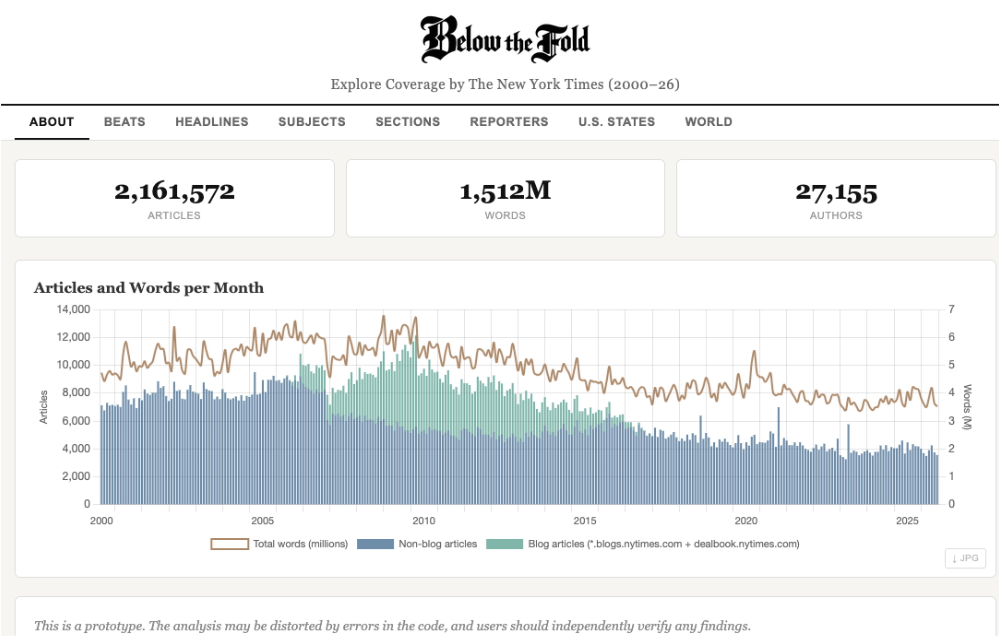Open the SECTIONS tab
The height and width of the screenshot is (644, 1002).
[x=408, y=121]
